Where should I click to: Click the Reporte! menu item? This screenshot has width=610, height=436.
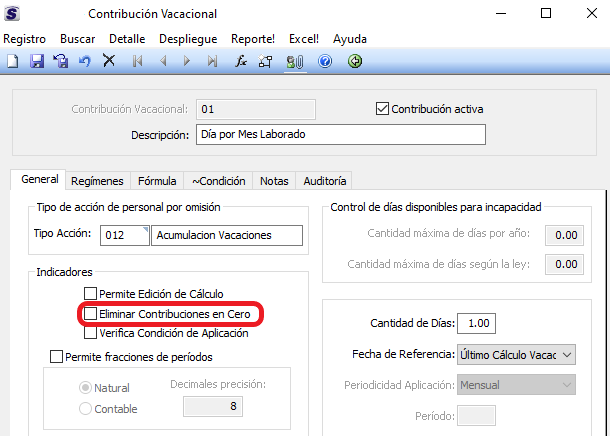click(x=253, y=39)
